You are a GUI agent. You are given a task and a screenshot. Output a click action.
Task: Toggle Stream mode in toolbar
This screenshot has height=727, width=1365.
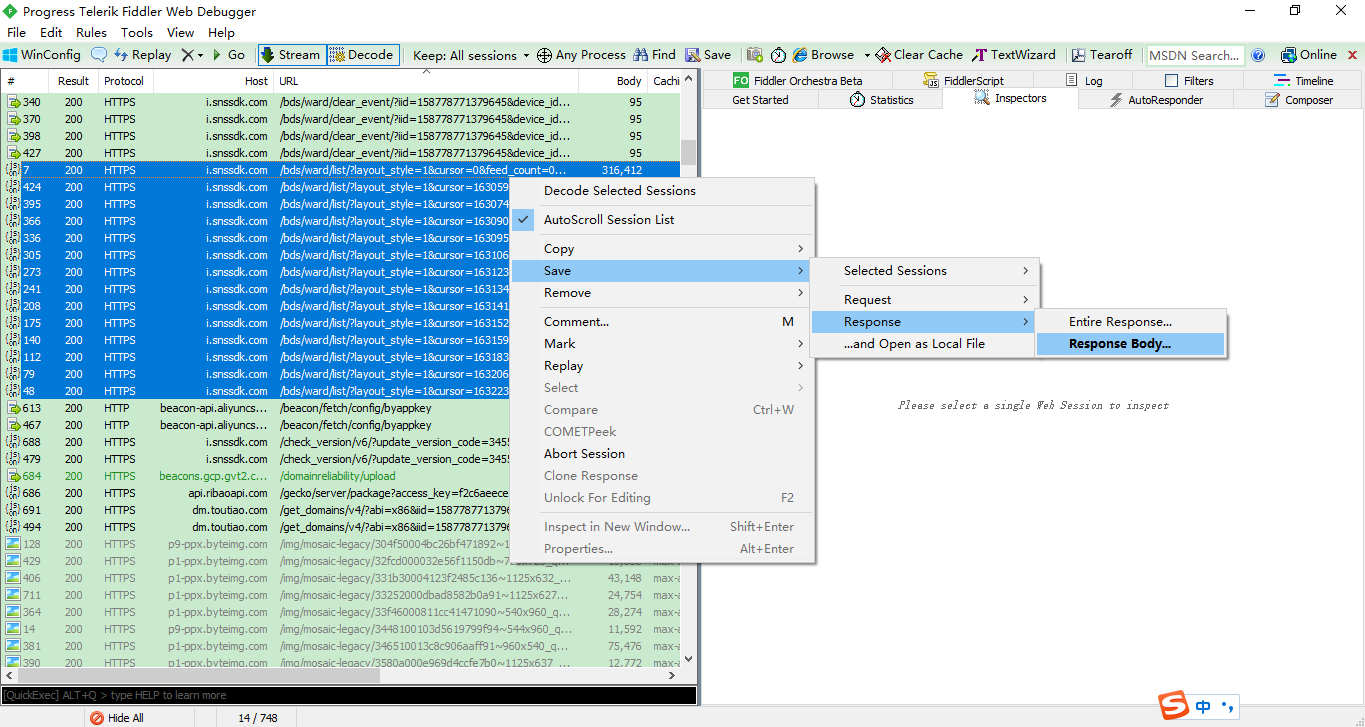point(290,55)
